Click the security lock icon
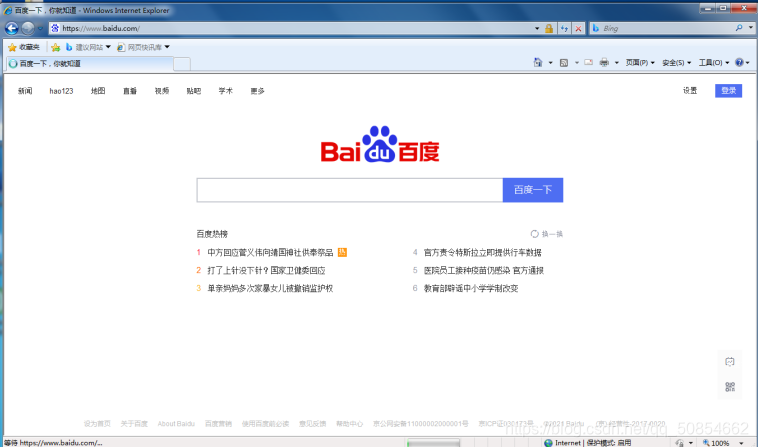The height and width of the screenshot is (447, 758). point(549,29)
